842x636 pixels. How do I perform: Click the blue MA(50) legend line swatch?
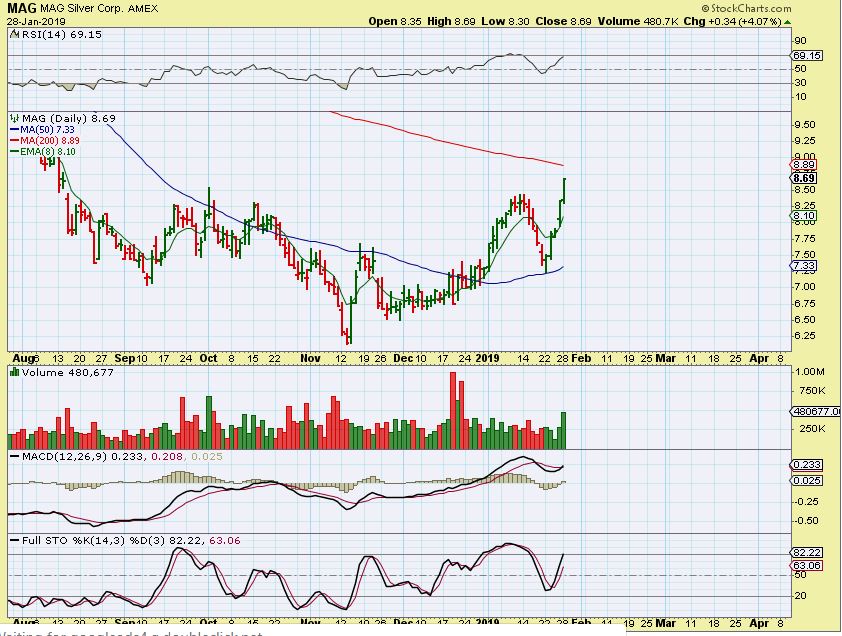click(x=14, y=130)
